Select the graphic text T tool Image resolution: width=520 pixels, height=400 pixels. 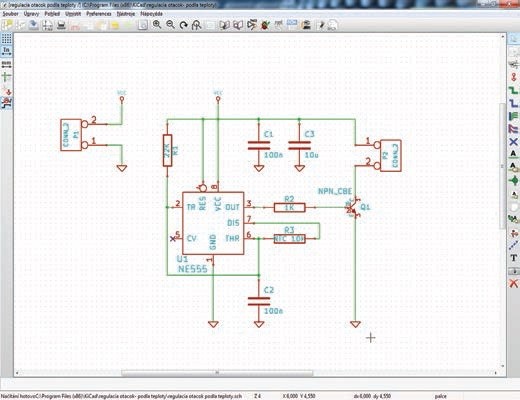[x=513, y=258]
